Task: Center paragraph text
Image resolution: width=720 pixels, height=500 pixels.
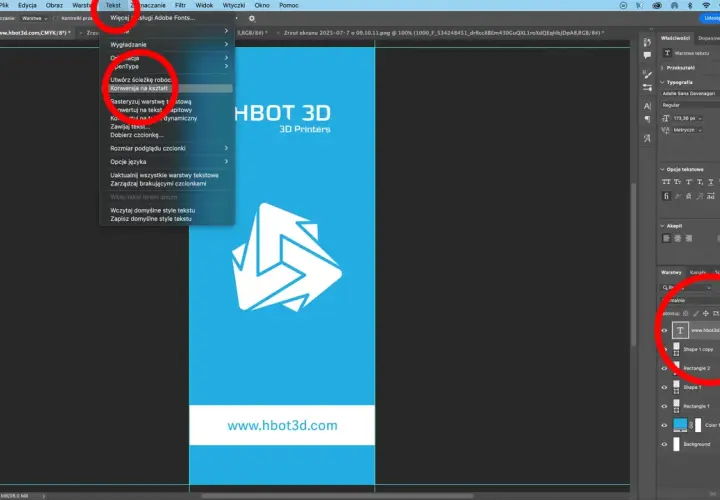Action: 678,238
